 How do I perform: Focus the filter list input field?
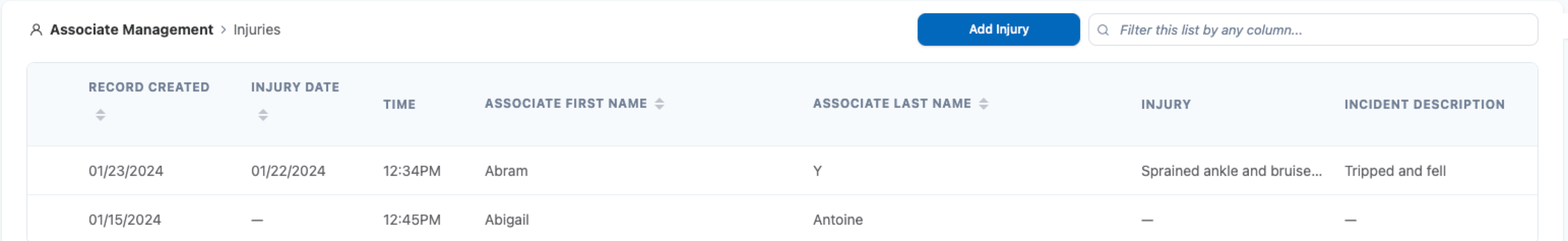(1321, 30)
